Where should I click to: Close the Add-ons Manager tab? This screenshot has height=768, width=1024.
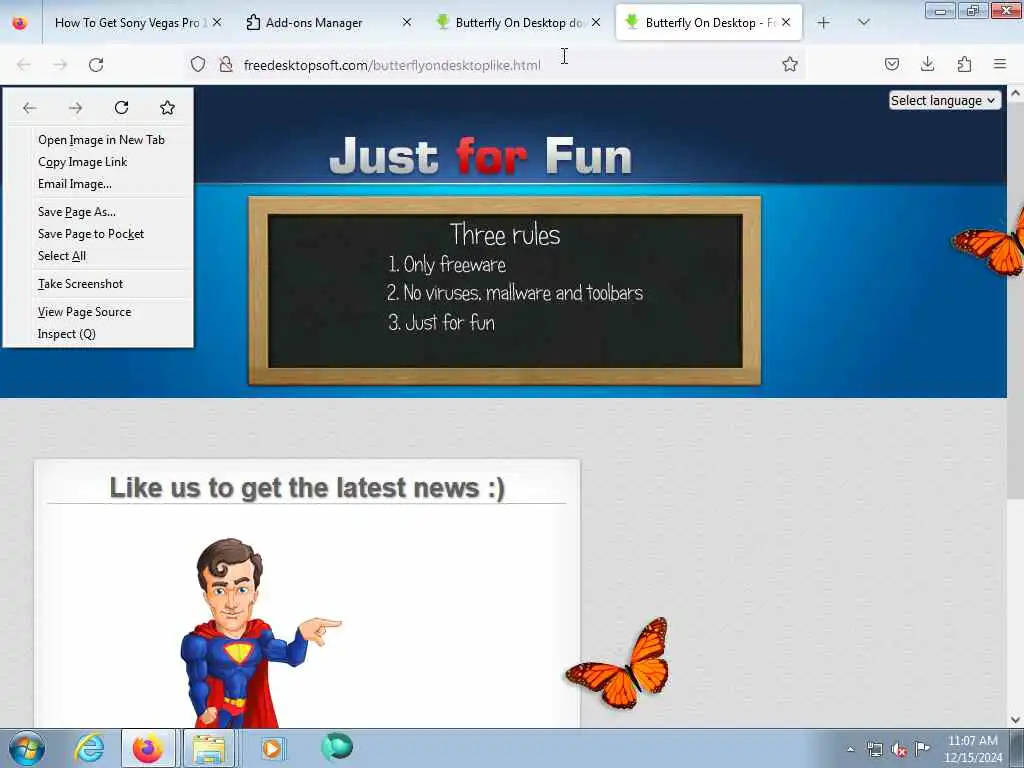(407, 23)
